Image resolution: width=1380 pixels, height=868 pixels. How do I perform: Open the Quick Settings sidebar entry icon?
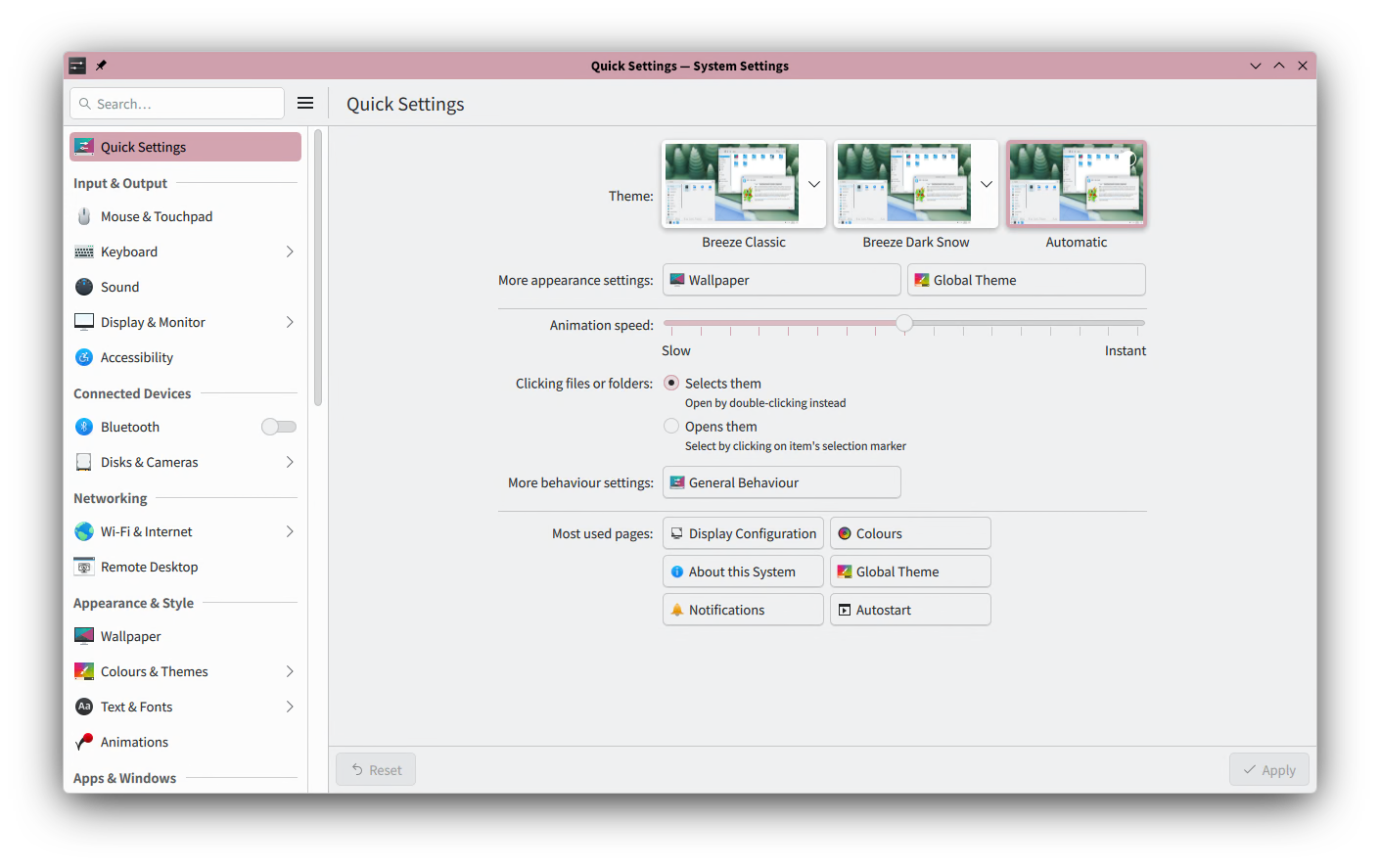click(84, 147)
